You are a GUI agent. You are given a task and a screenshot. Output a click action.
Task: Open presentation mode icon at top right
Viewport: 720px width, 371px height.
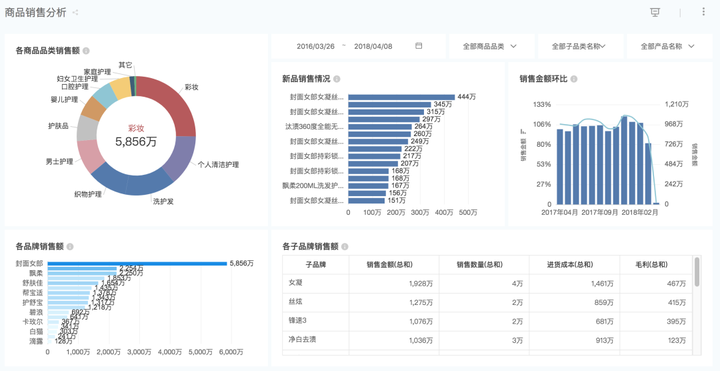pos(655,12)
